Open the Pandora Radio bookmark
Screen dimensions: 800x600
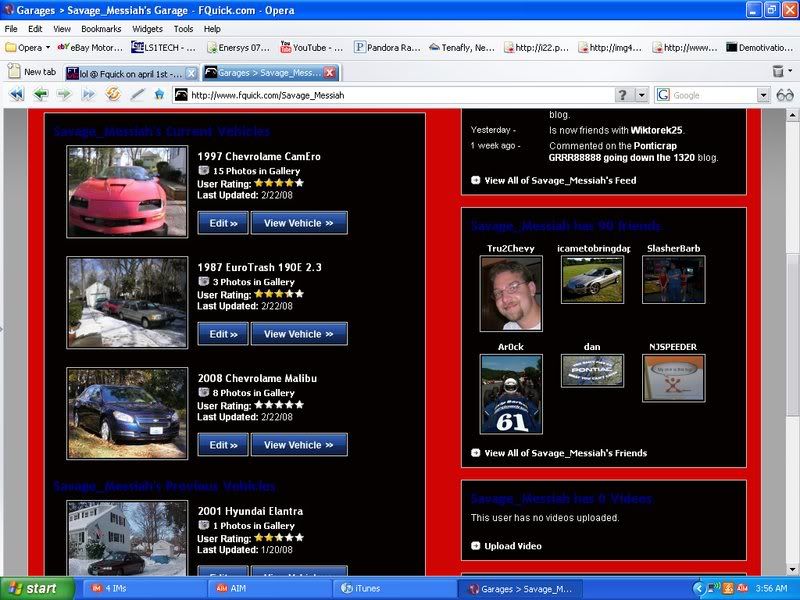point(387,47)
